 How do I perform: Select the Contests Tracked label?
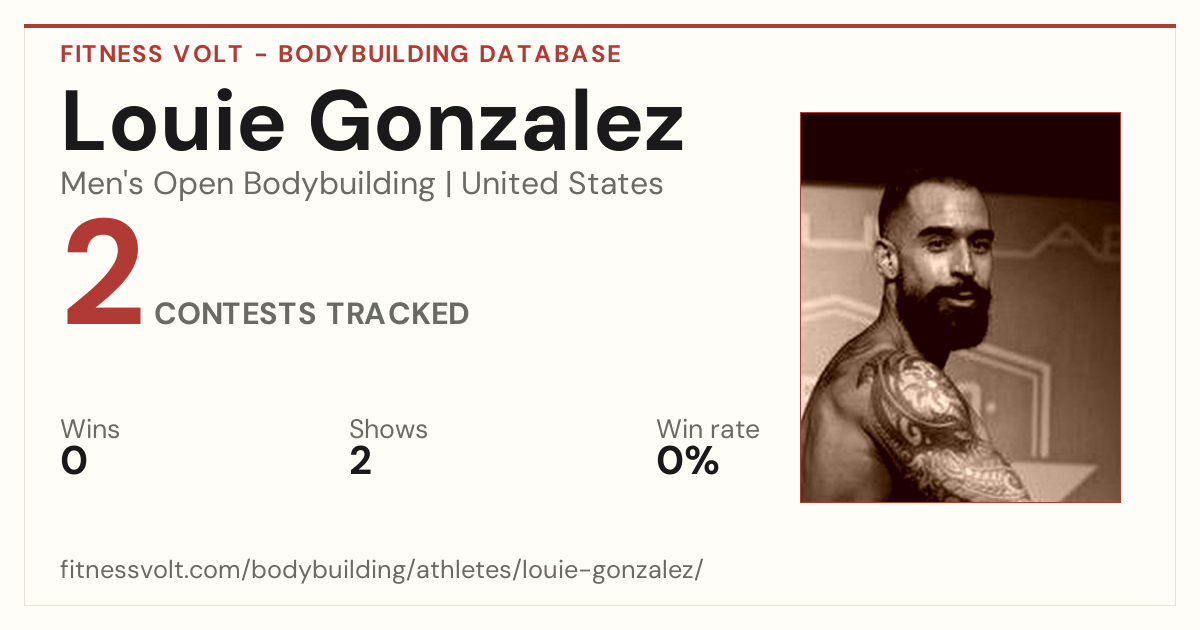[312, 314]
